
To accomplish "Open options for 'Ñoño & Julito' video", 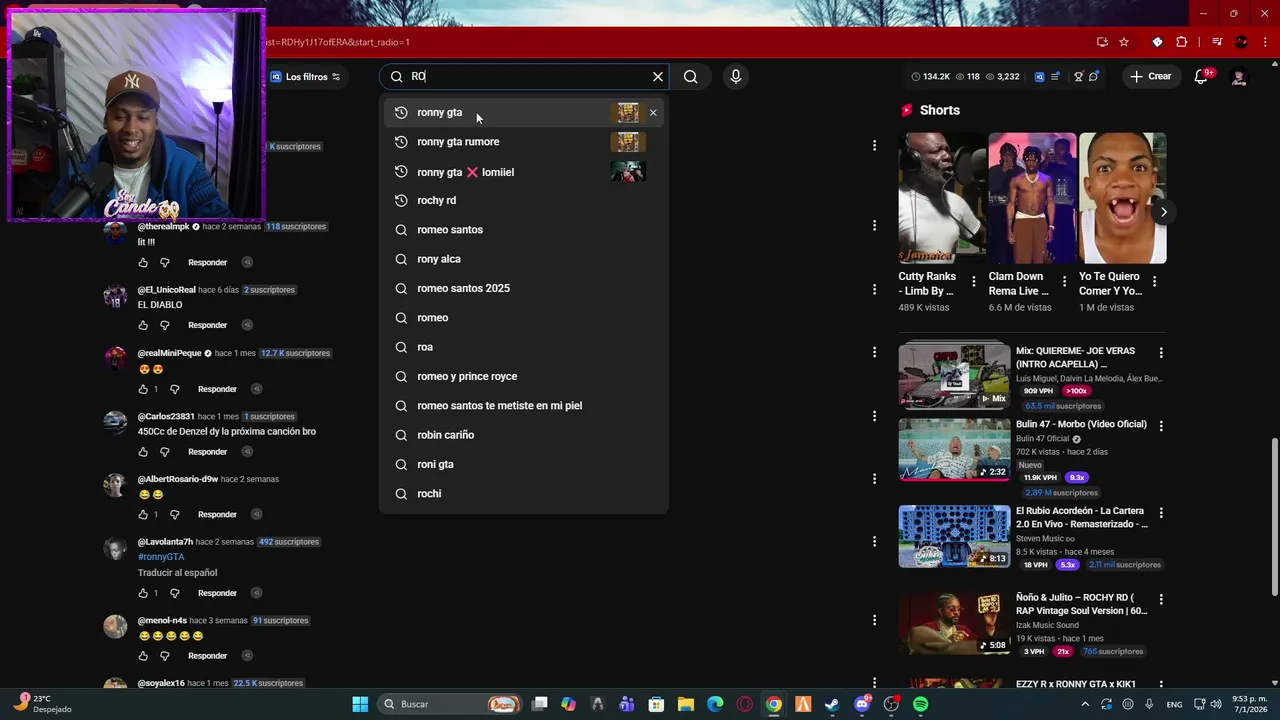I will point(1161,600).
